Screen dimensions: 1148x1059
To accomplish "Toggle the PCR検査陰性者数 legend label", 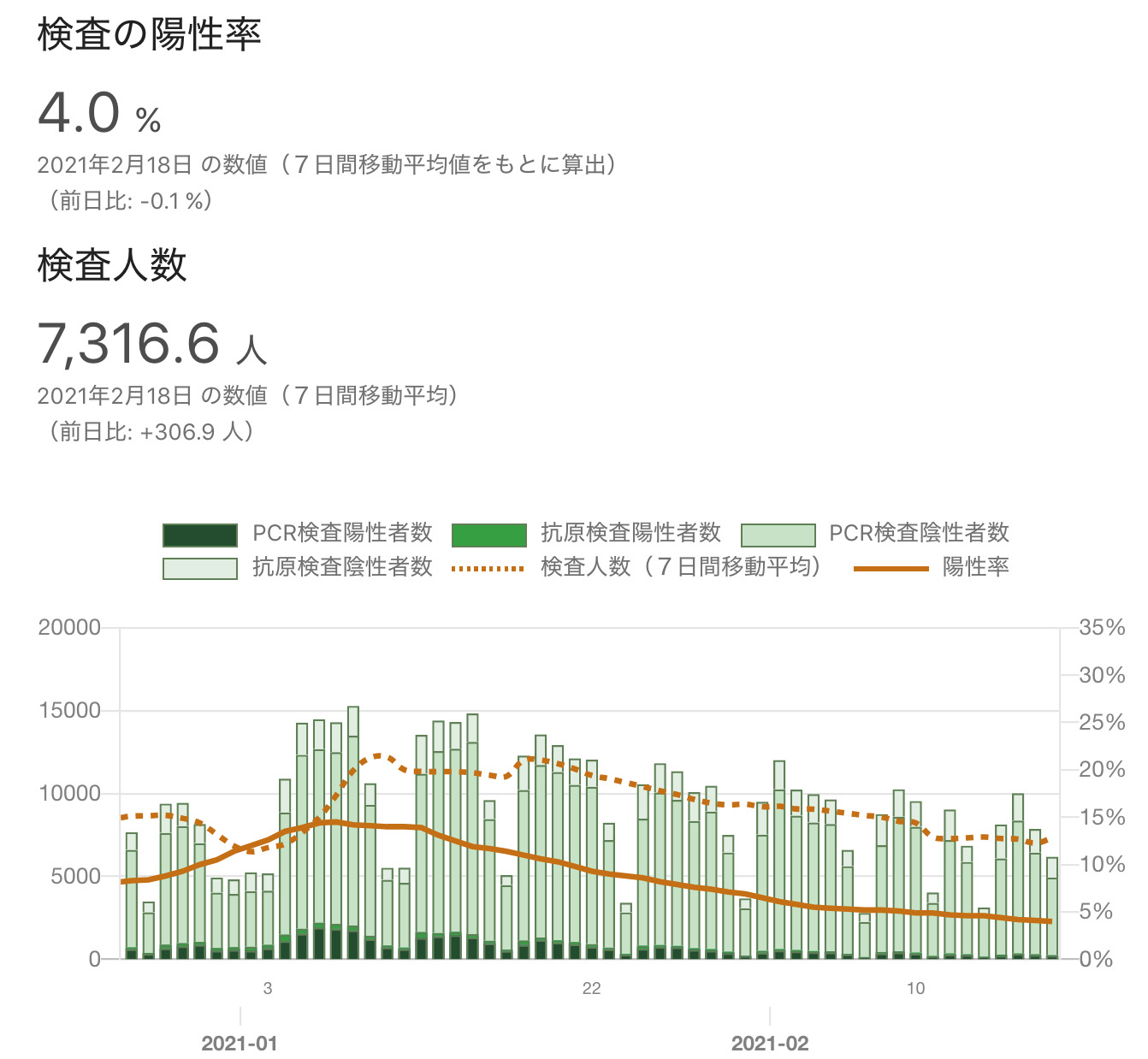I will 919,534.
